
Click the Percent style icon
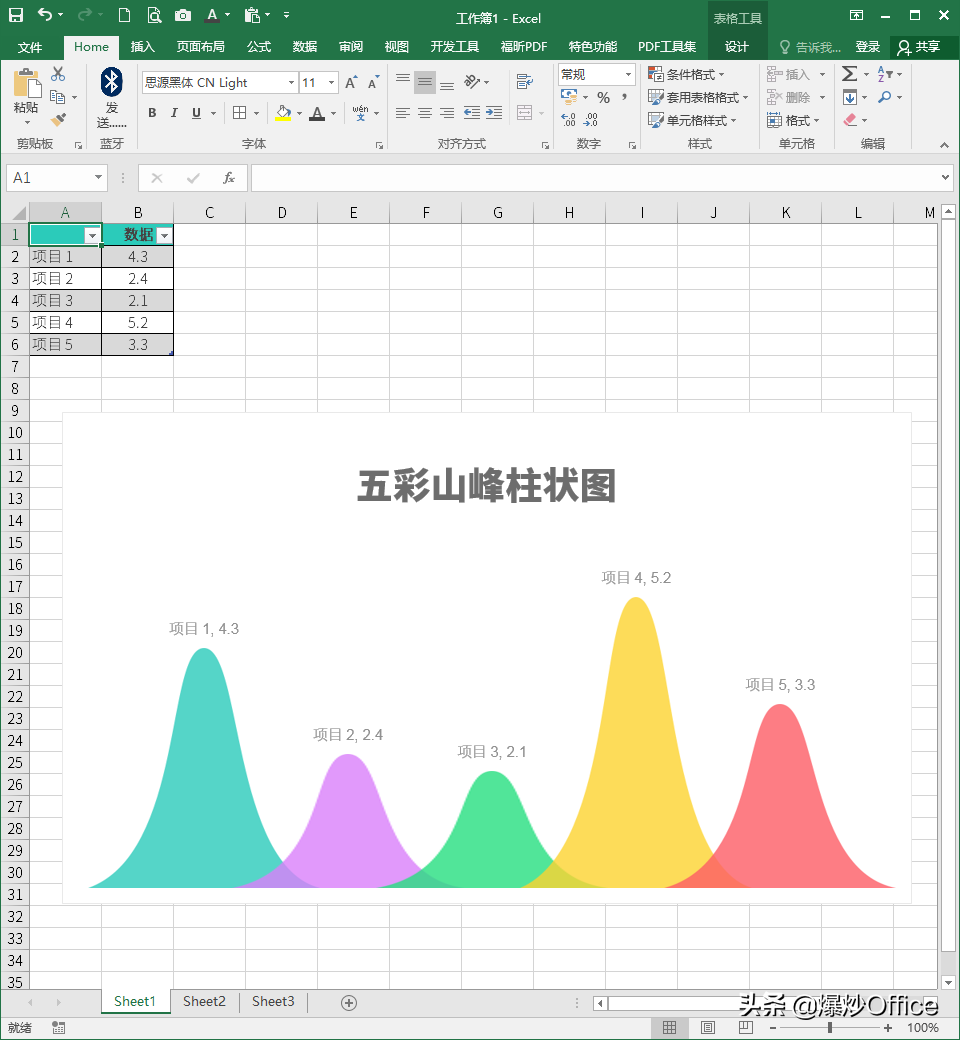(603, 98)
